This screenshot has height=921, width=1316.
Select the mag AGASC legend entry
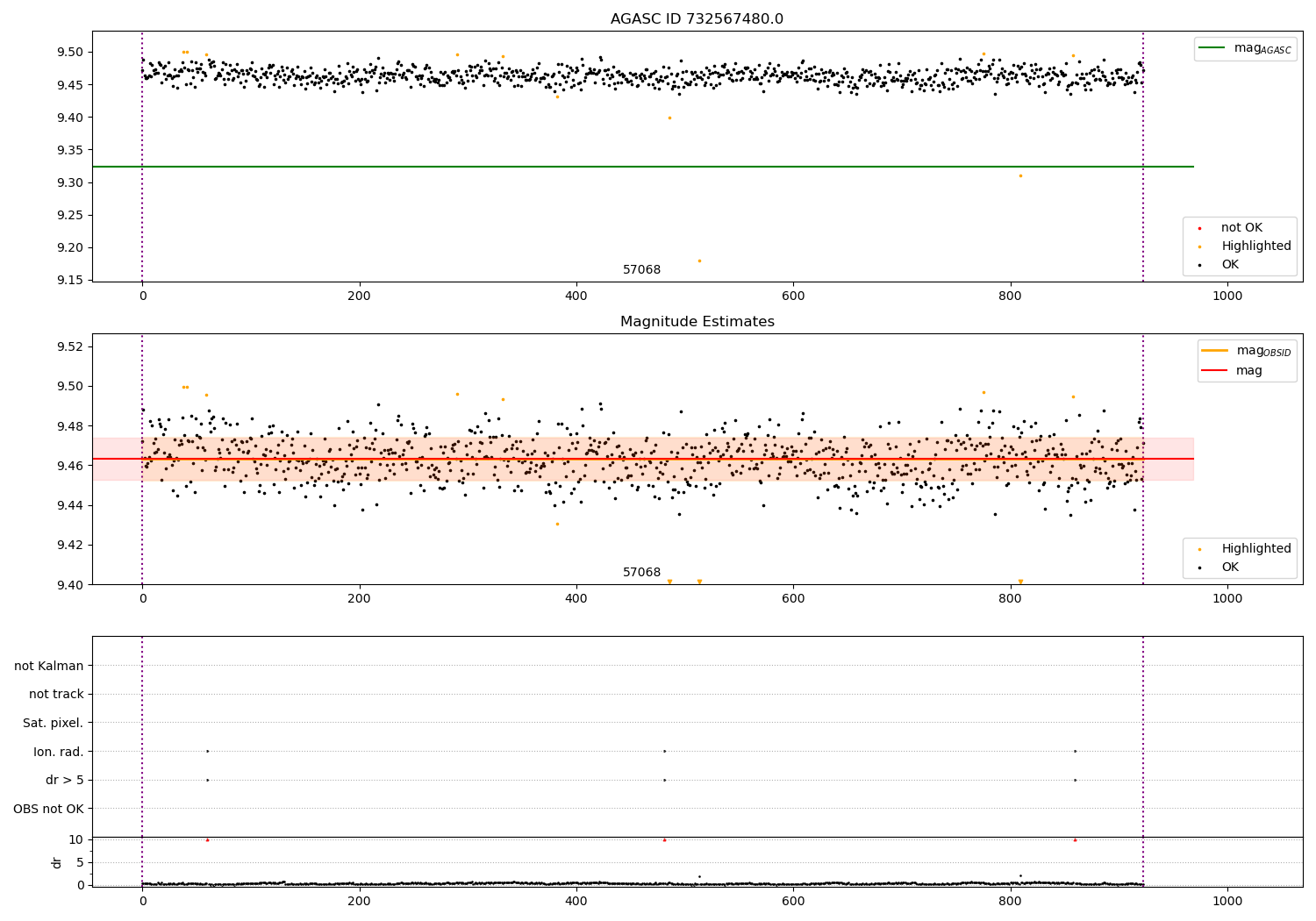(x=1246, y=48)
